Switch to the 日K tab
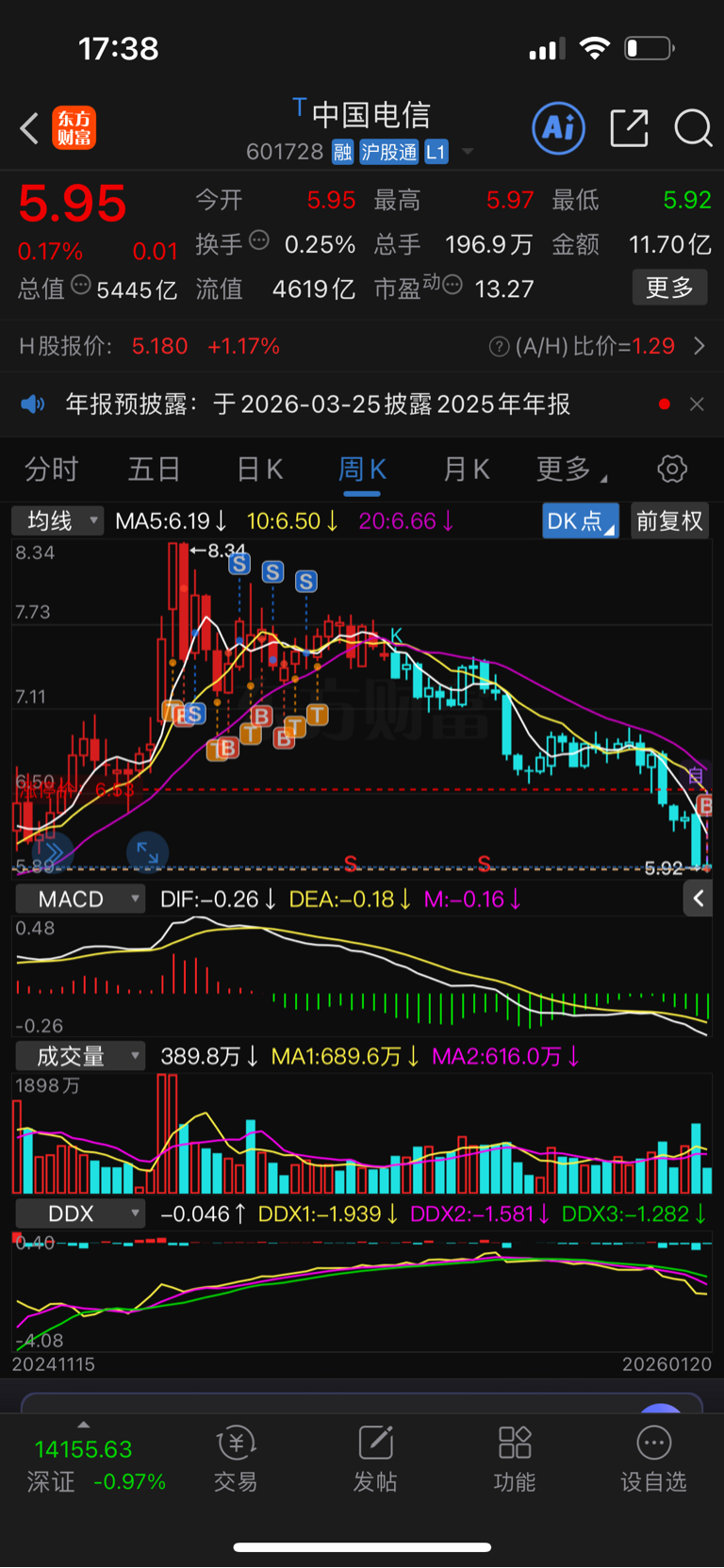 pos(259,469)
